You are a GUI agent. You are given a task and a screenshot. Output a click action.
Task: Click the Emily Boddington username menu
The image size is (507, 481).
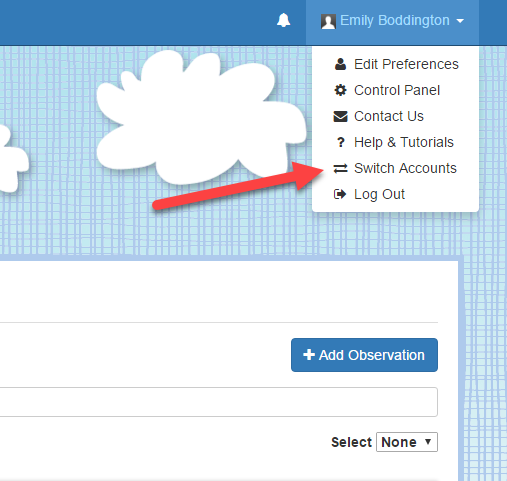coord(392,21)
